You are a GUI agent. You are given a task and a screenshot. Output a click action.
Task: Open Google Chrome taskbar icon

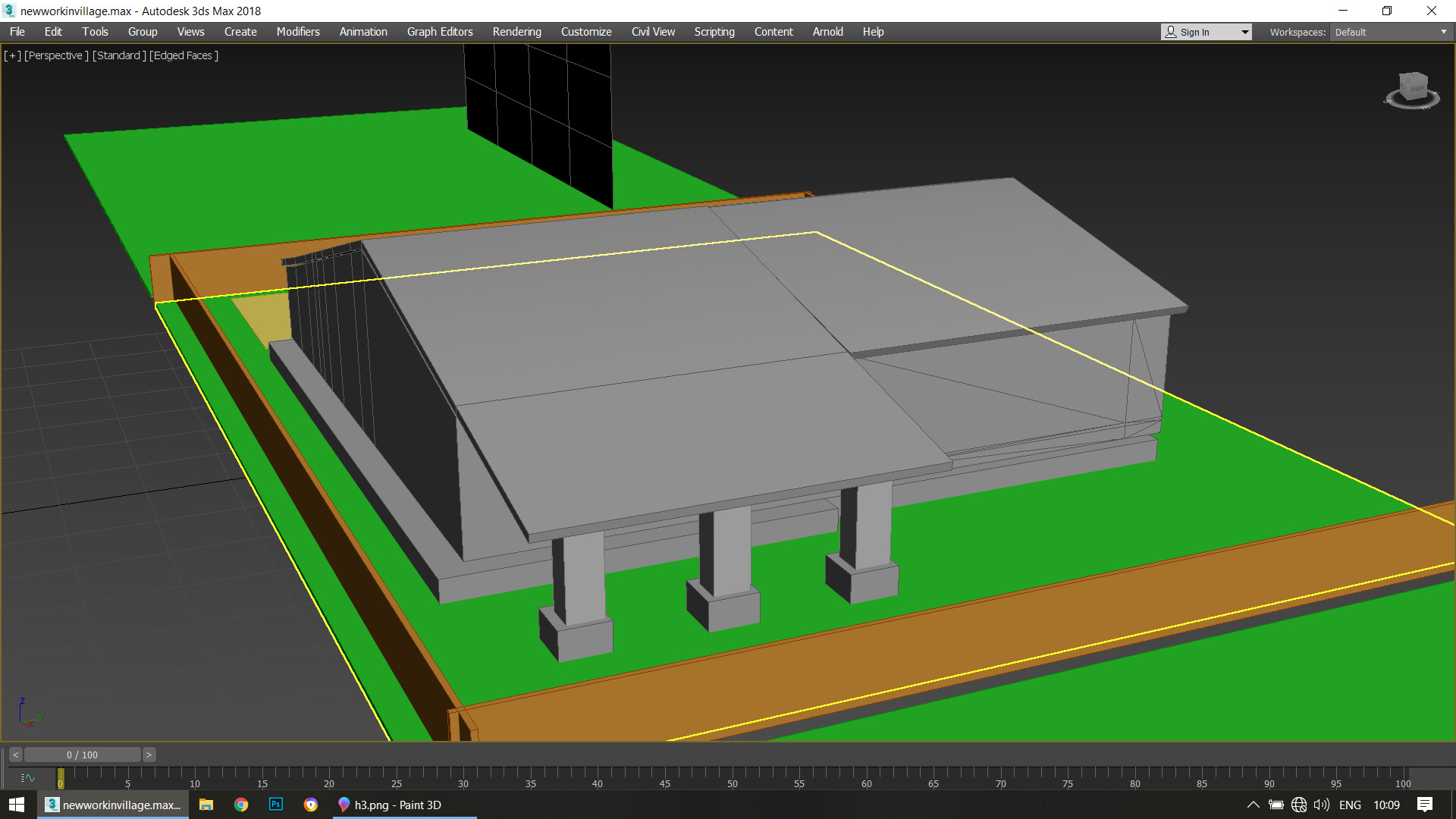[x=241, y=805]
